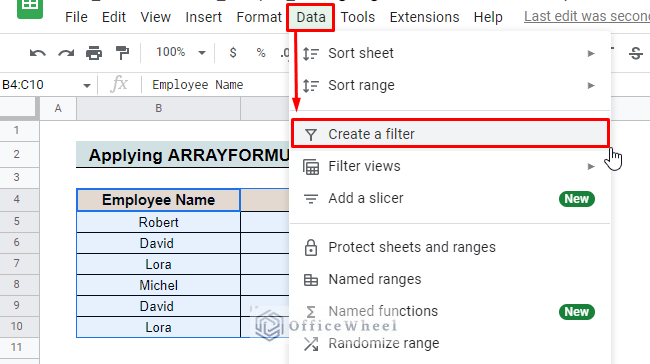Image resolution: width=650 pixels, height=364 pixels.
Task: Expand the Sort range submenu arrow
Action: pos(591,85)
